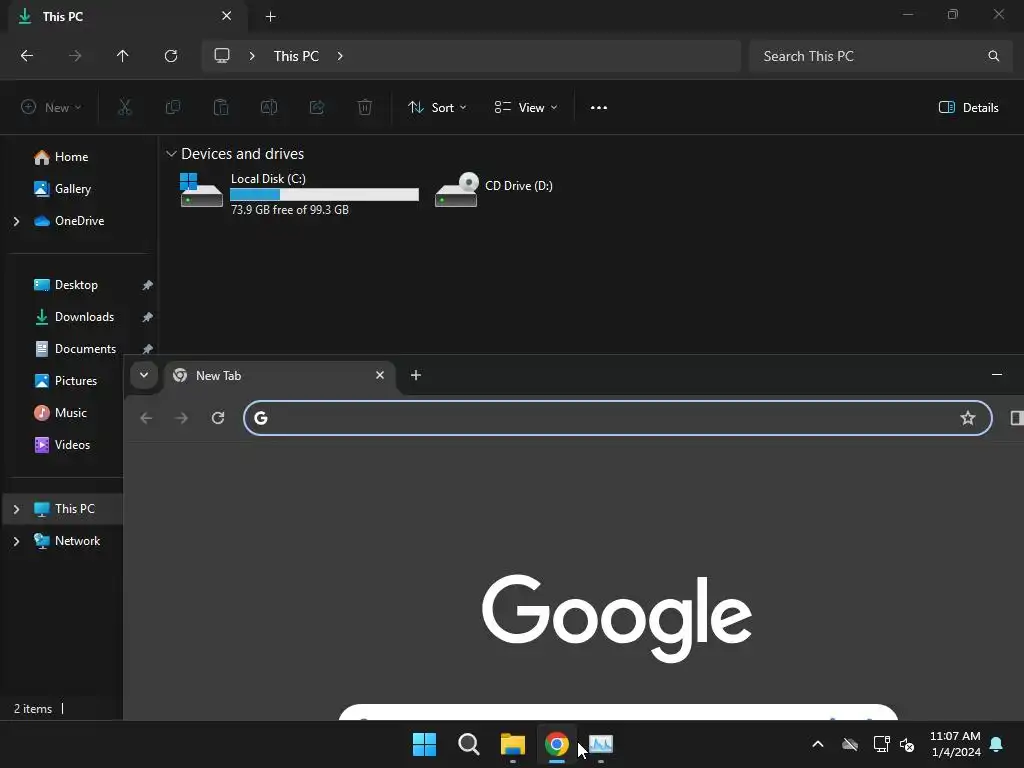
Task: Expand the Network tree node
Action: pos(16,541)
